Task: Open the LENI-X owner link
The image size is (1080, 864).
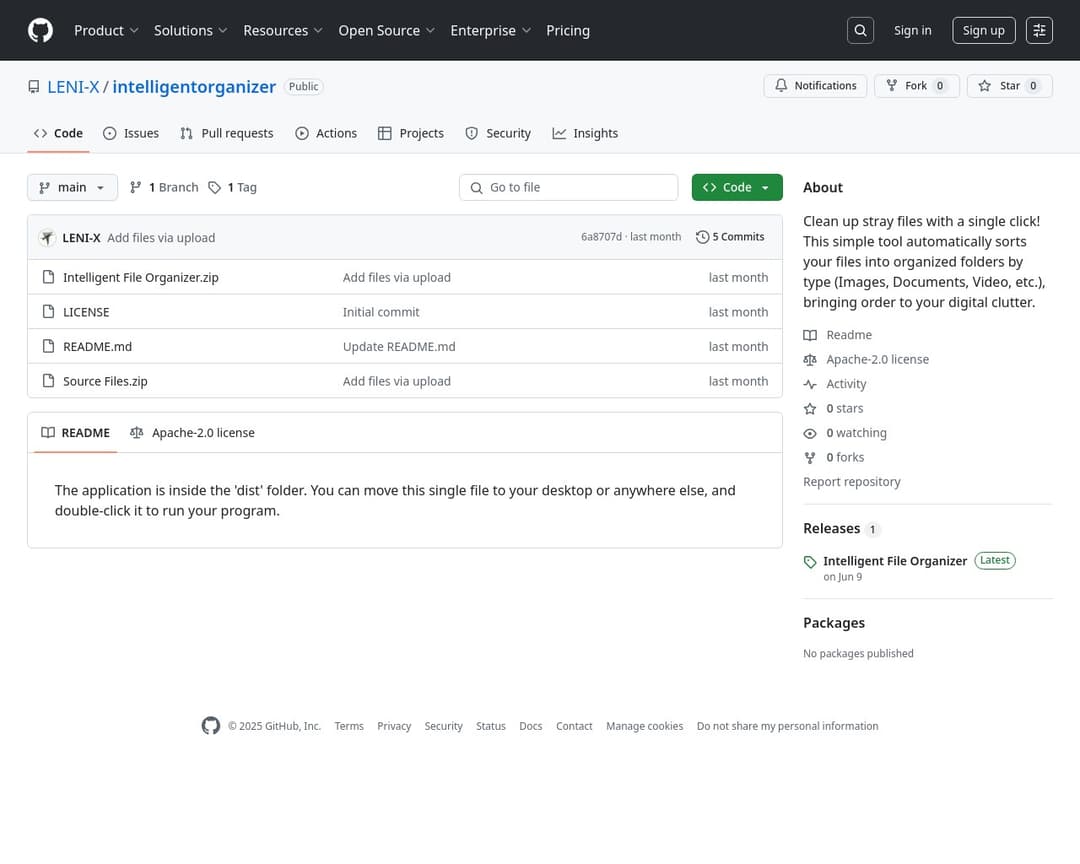Action: 73,87
